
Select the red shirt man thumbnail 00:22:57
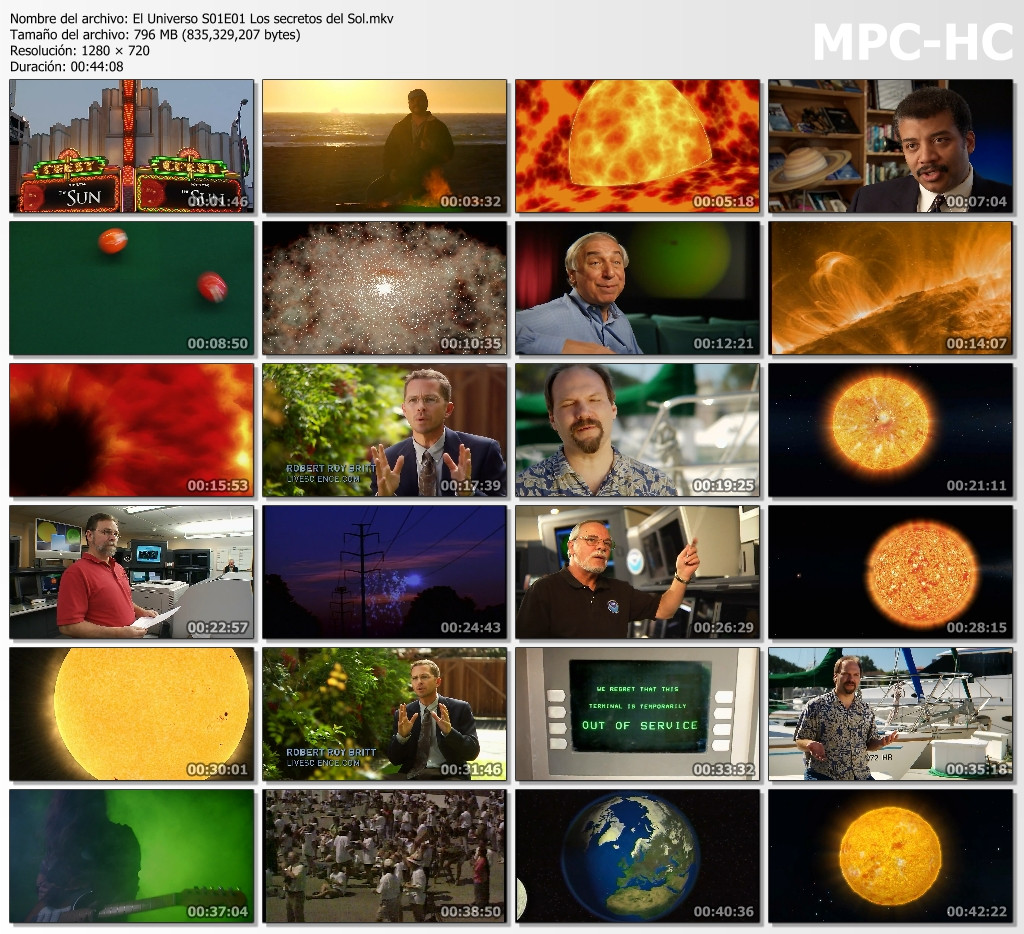coord(131,572)
